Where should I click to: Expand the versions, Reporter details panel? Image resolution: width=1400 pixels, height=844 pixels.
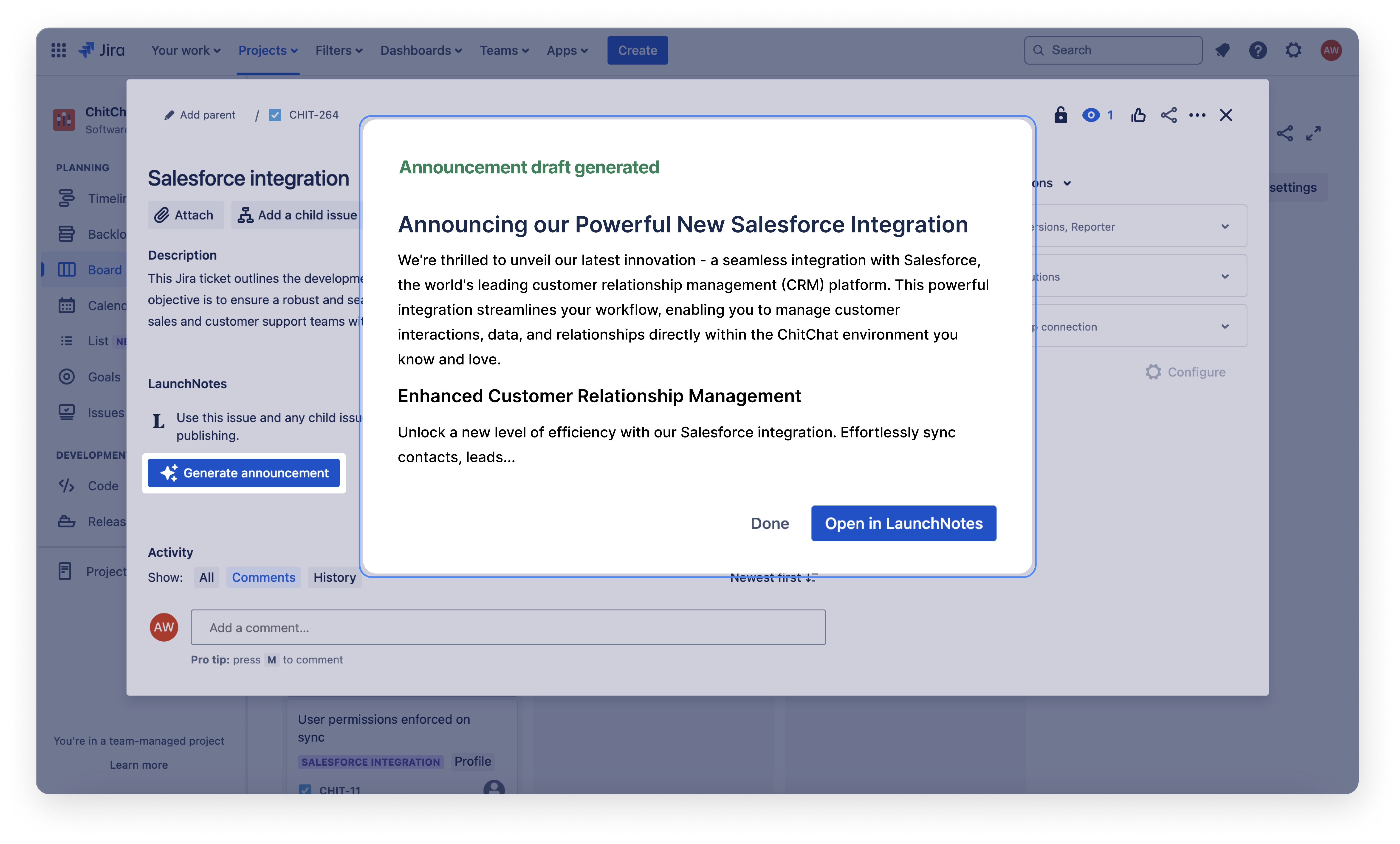pyautogui.click(x=1139, y=226)
